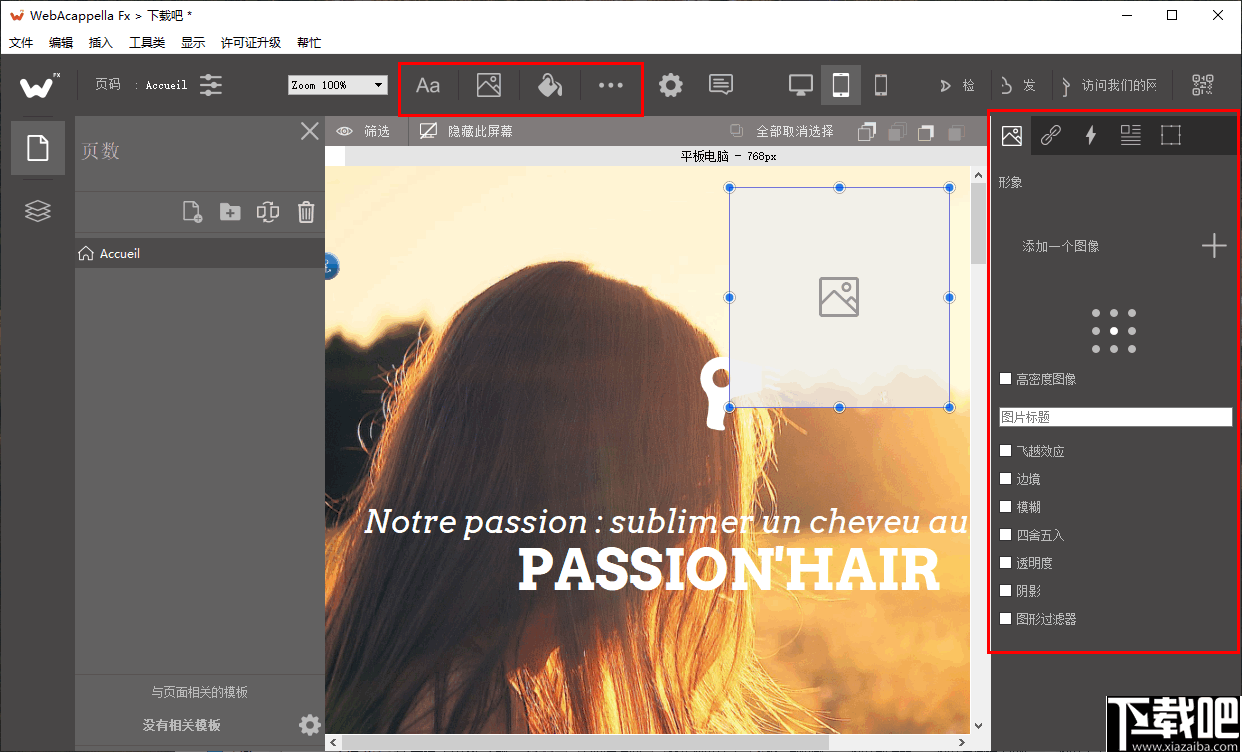Click the 图片标题 input field
The width and height of the screenshot is (1242, 752).
[x=1115, y=417]
